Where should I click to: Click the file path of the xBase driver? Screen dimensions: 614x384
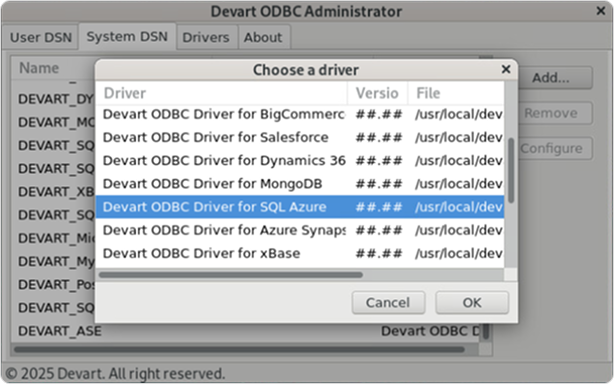pyautogui.click(x=459, y=254)
